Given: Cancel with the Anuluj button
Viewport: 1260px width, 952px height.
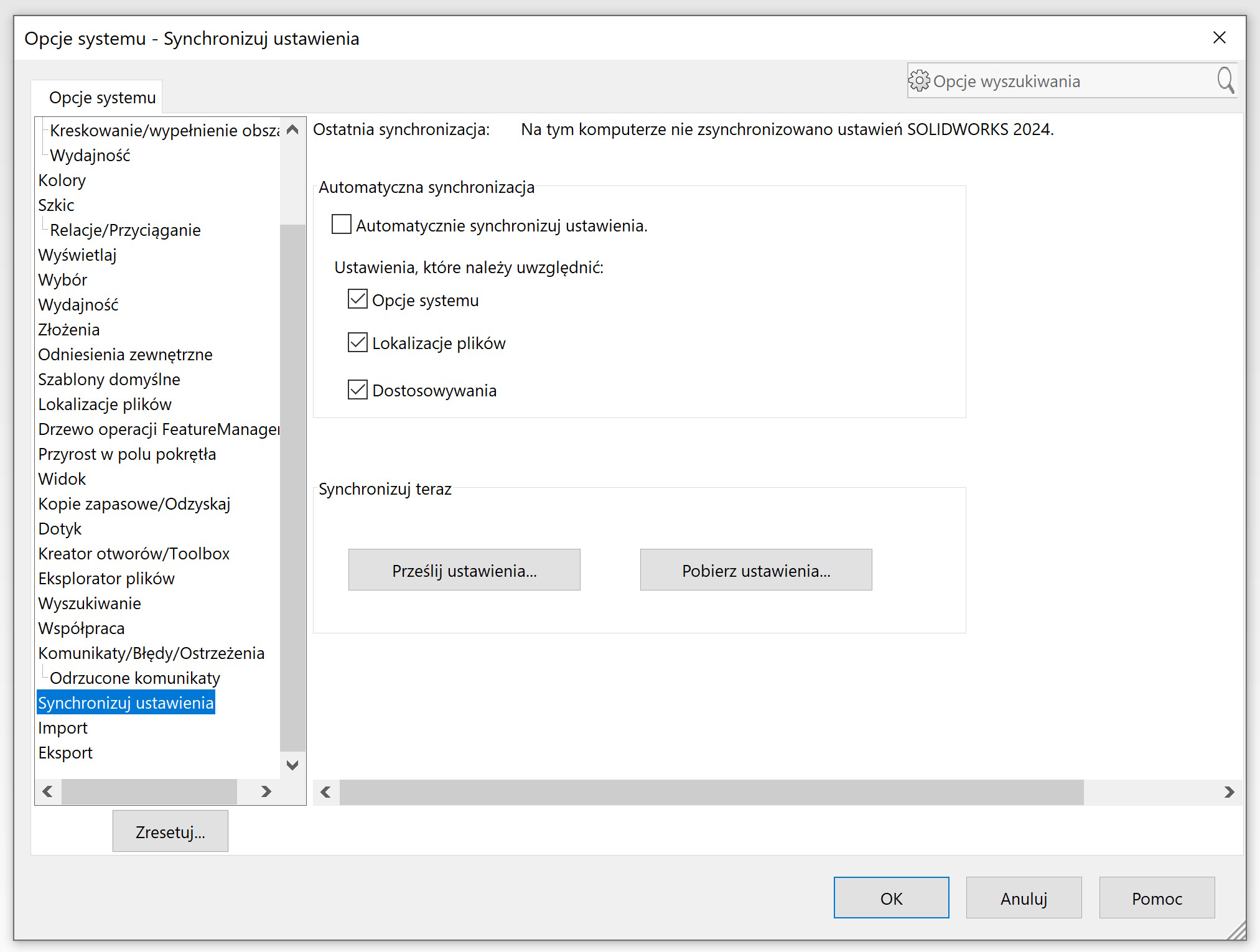Looking at the screenshot, I should point(1024,898).
